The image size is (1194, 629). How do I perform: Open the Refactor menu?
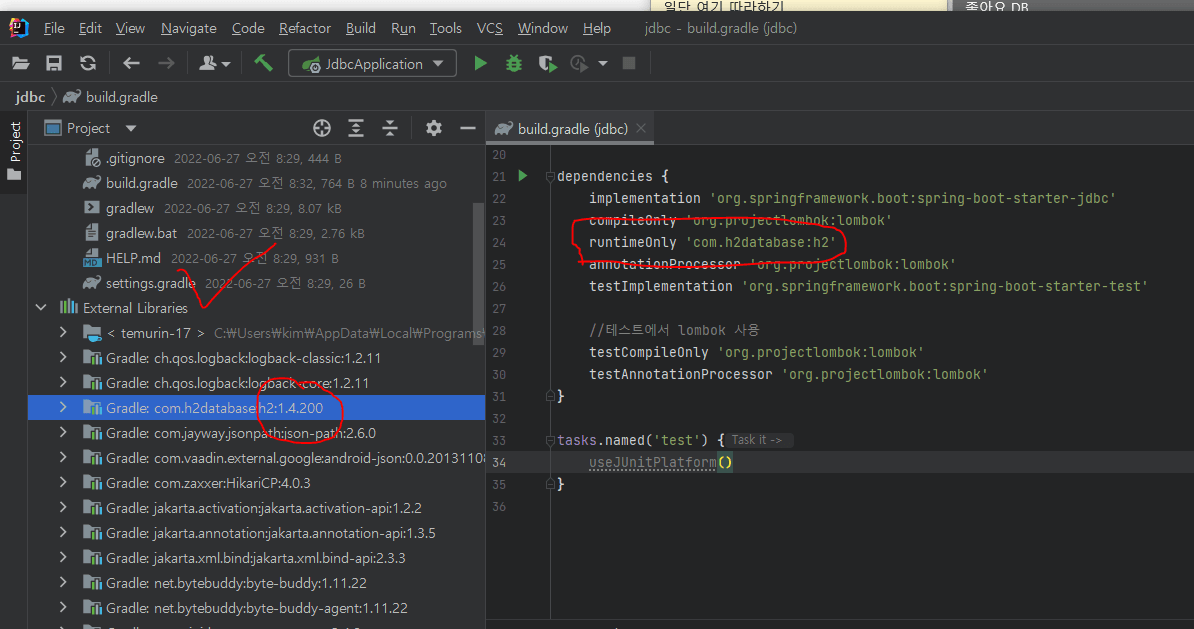coord(304,28)
